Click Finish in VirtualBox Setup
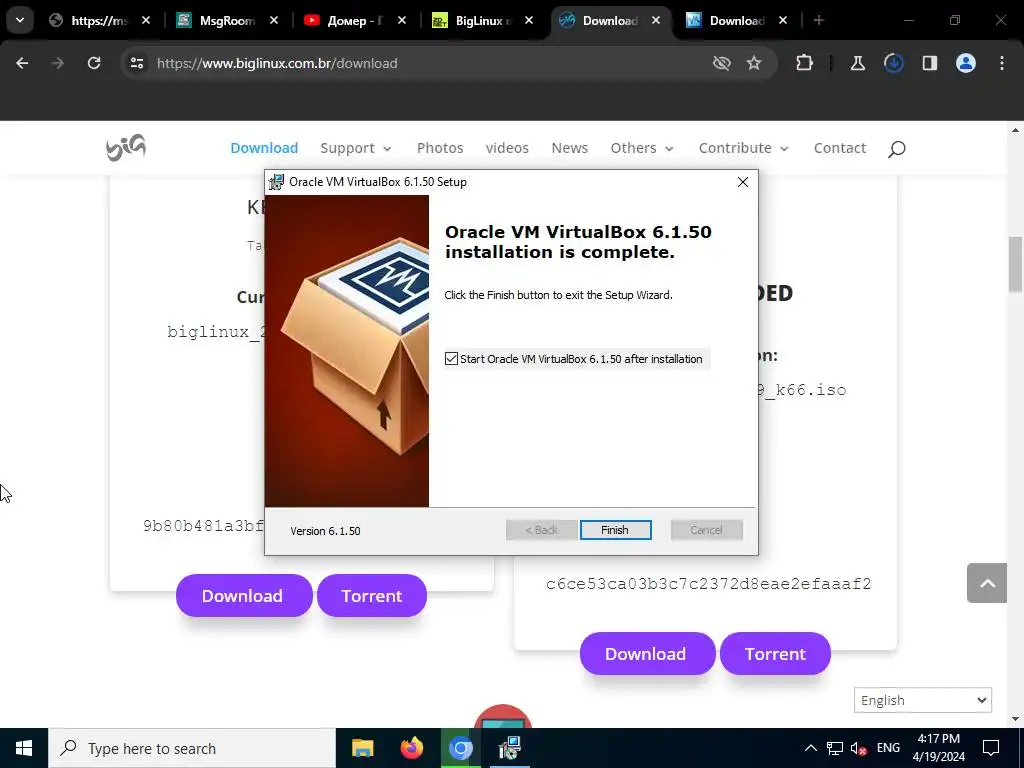The height and width of the screenshot is (768, 1024). (615, 530)
